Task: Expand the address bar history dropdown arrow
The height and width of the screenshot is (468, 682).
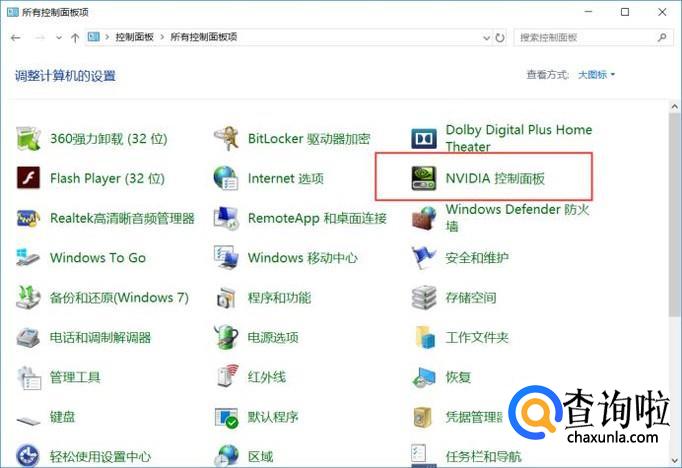Action: tap(487, 38)
